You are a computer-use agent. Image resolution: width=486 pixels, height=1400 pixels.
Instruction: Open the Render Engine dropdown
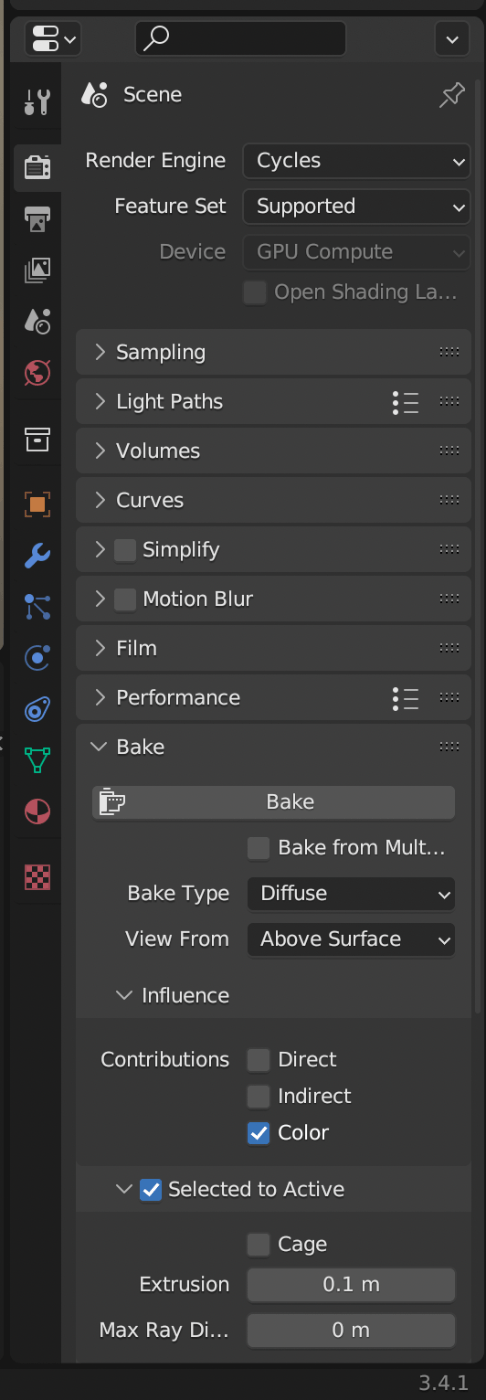(x=356, y=160)
